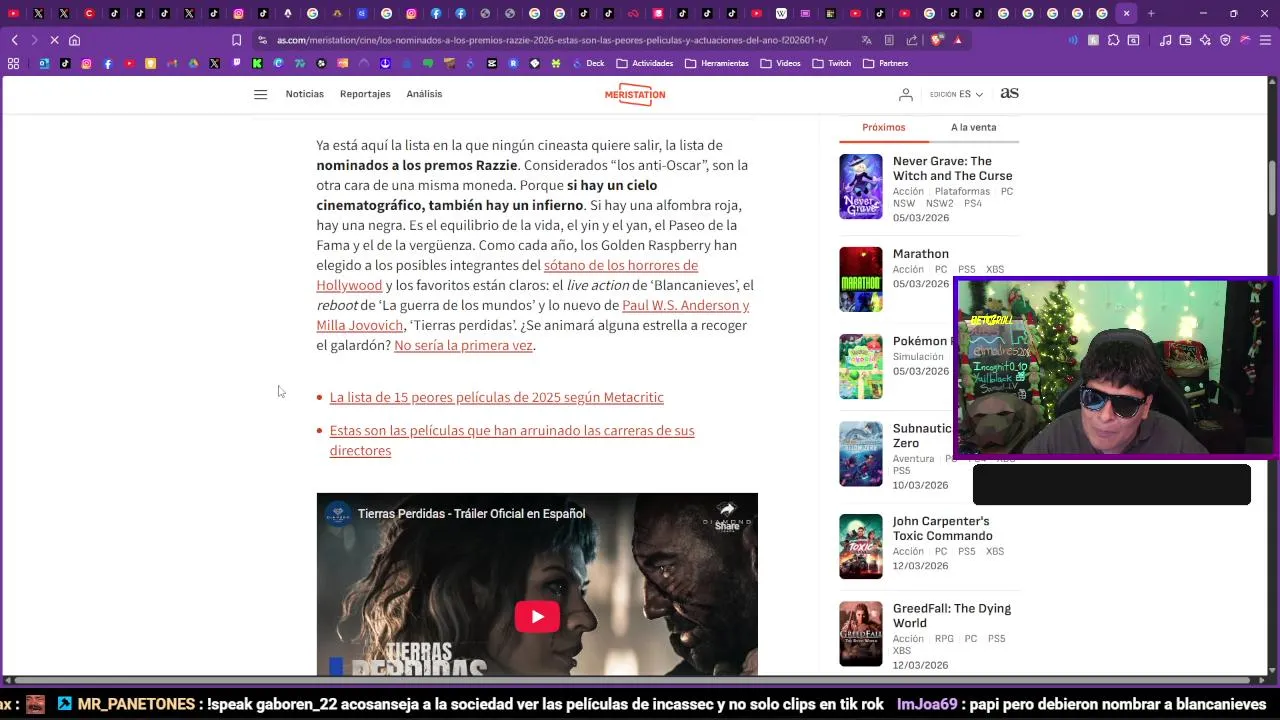Bookmark this page with the bookmark icon
The height and width of the screenshot is (720, 1280).
(236, 40)
